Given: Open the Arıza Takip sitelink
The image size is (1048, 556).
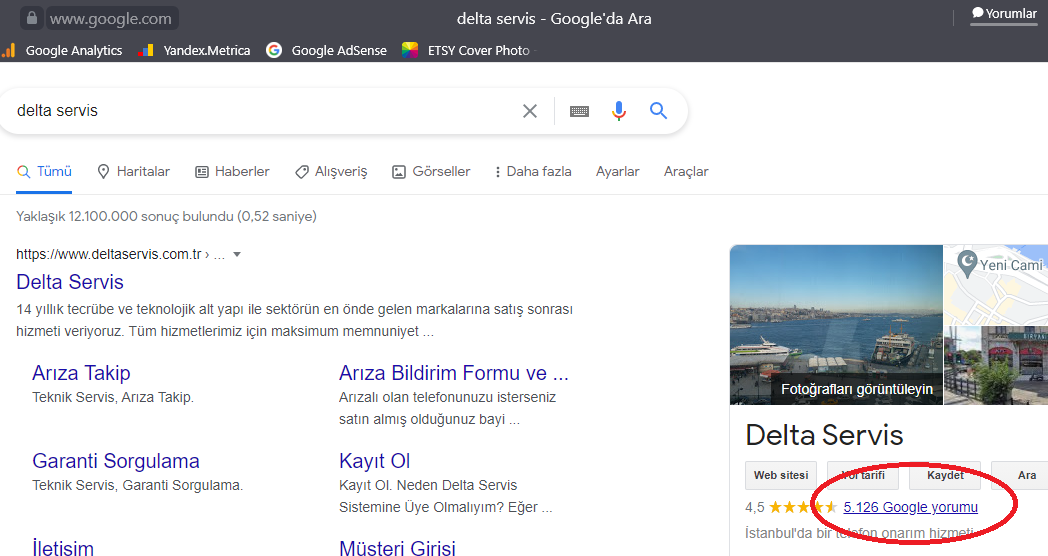Looking at the screenshot, I should coord(82,373).
